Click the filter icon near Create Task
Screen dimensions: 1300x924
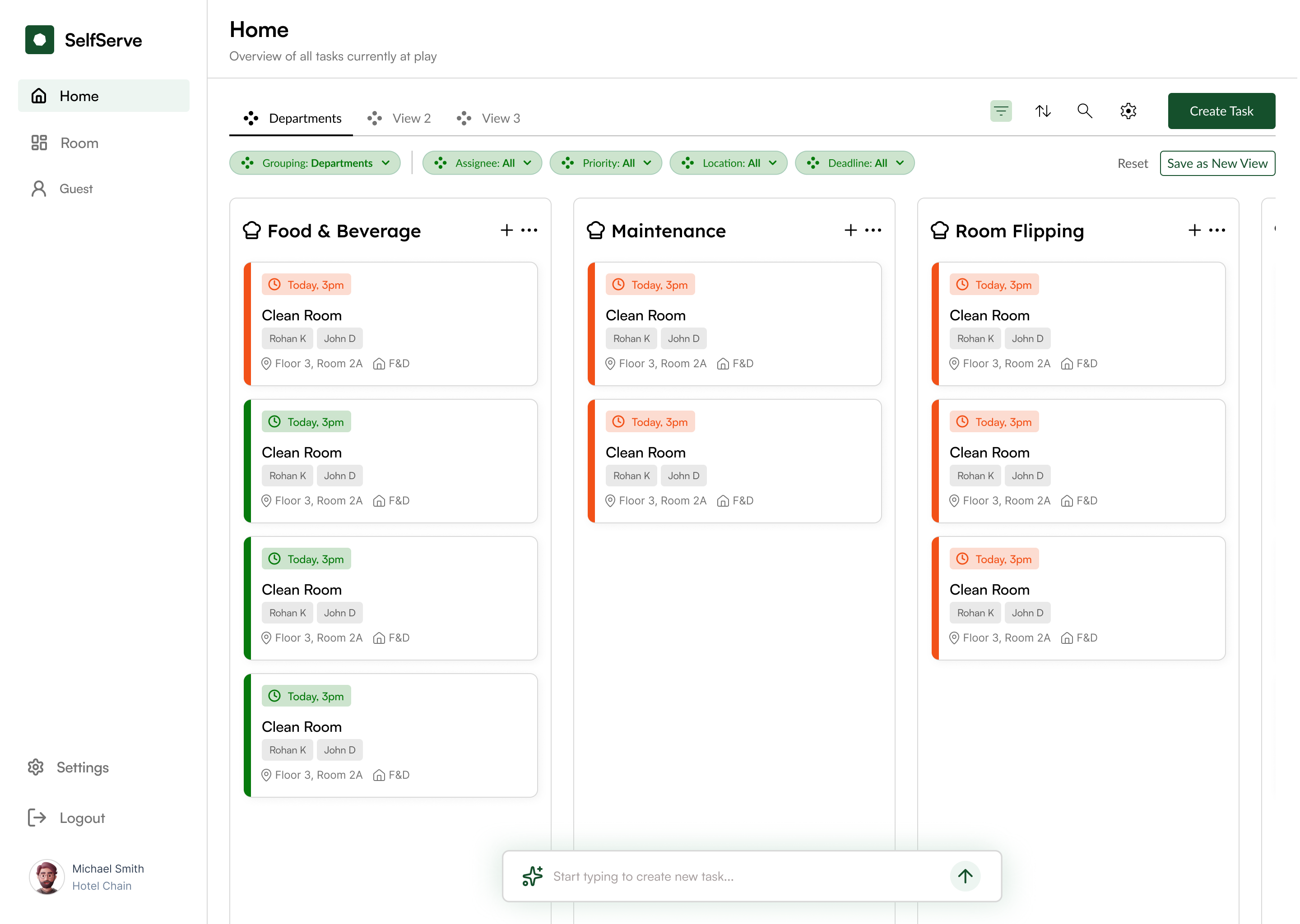click(x=1001, y=111)
